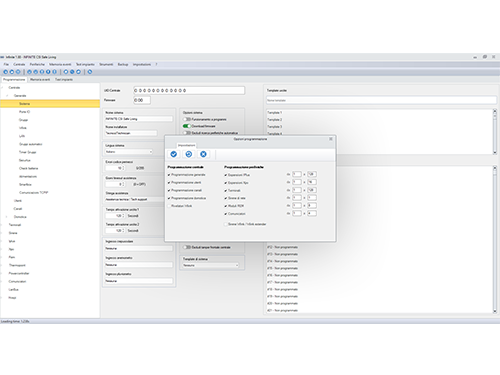Toggle the Funzionamento a programmi switch

(186, 119)
